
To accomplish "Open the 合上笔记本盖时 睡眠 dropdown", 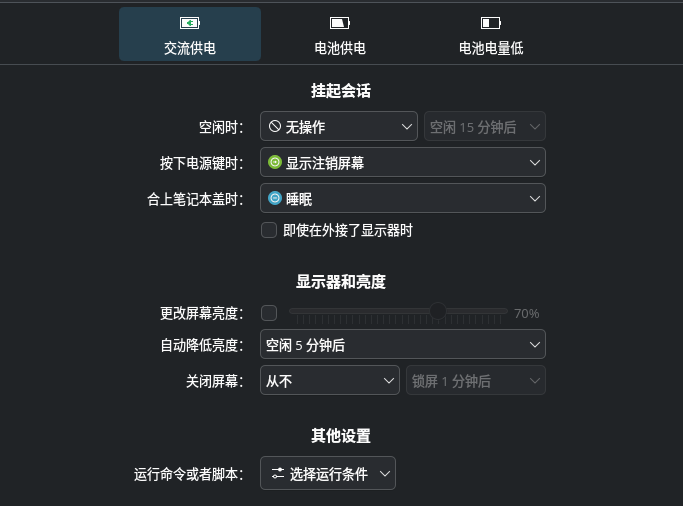I will [402, 198].
